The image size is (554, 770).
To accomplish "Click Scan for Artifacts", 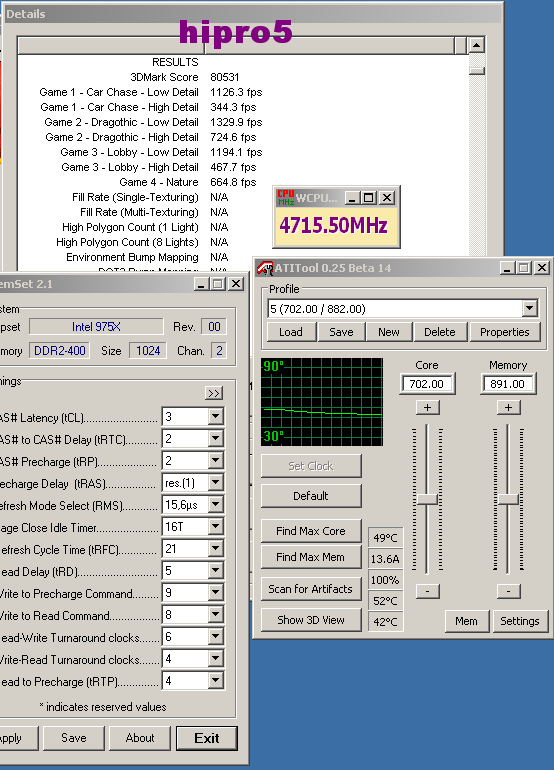I will 311,589.
